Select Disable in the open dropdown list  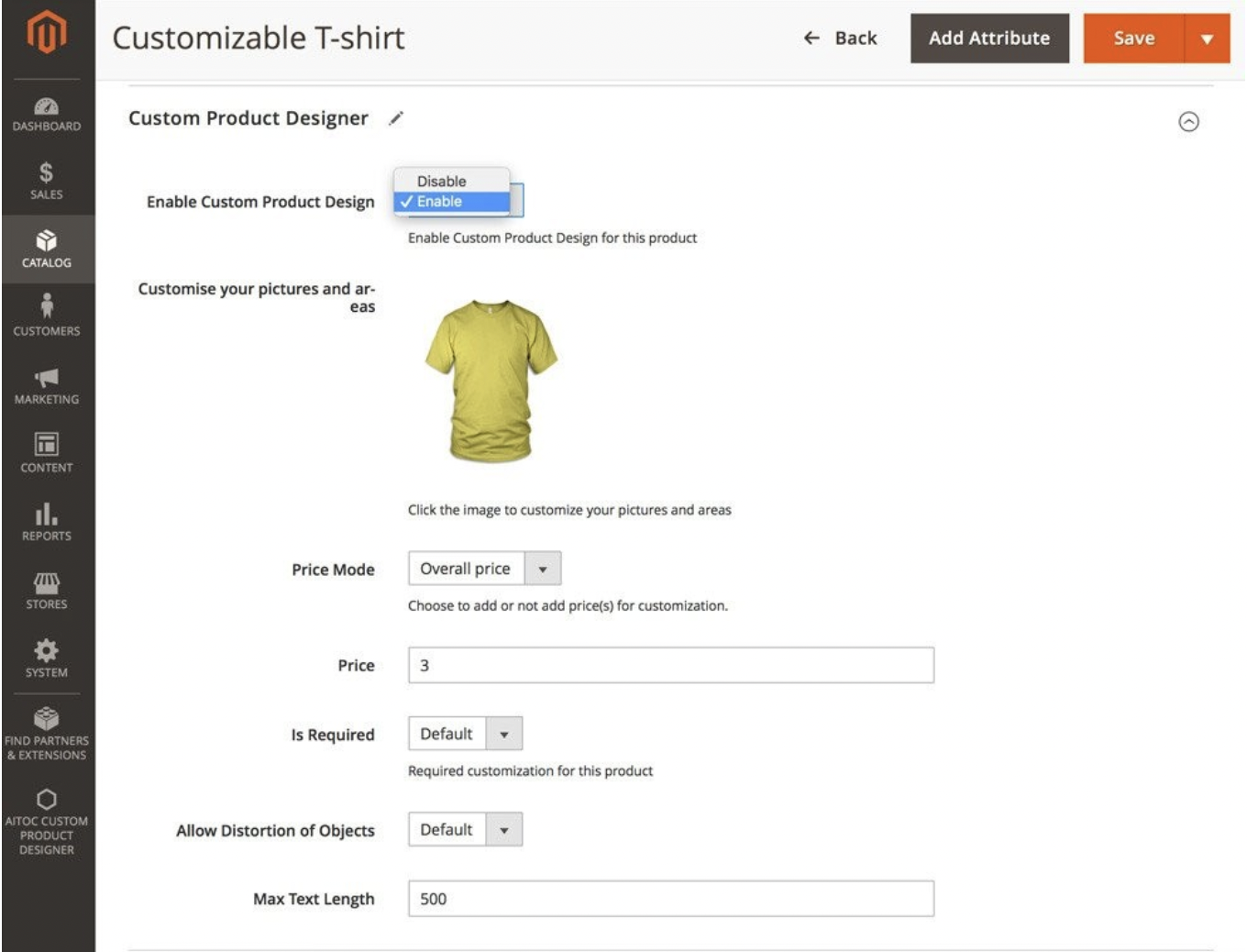[x=451, y=181]
